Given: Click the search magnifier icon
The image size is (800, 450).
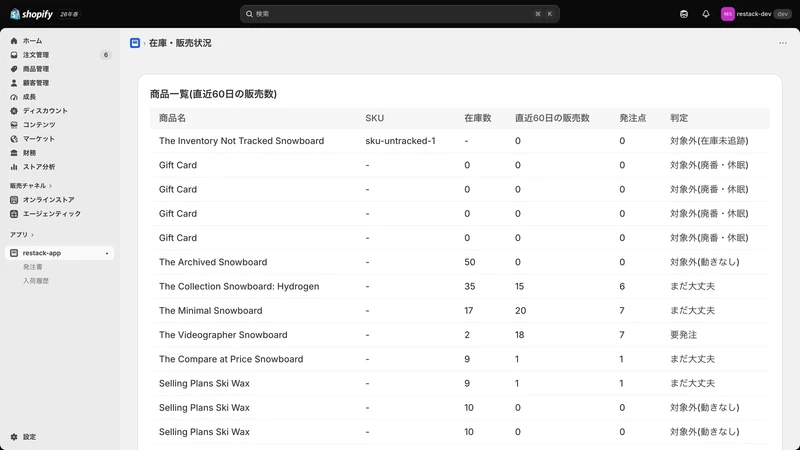Looking at the screenshot, I should pos(249,14).
